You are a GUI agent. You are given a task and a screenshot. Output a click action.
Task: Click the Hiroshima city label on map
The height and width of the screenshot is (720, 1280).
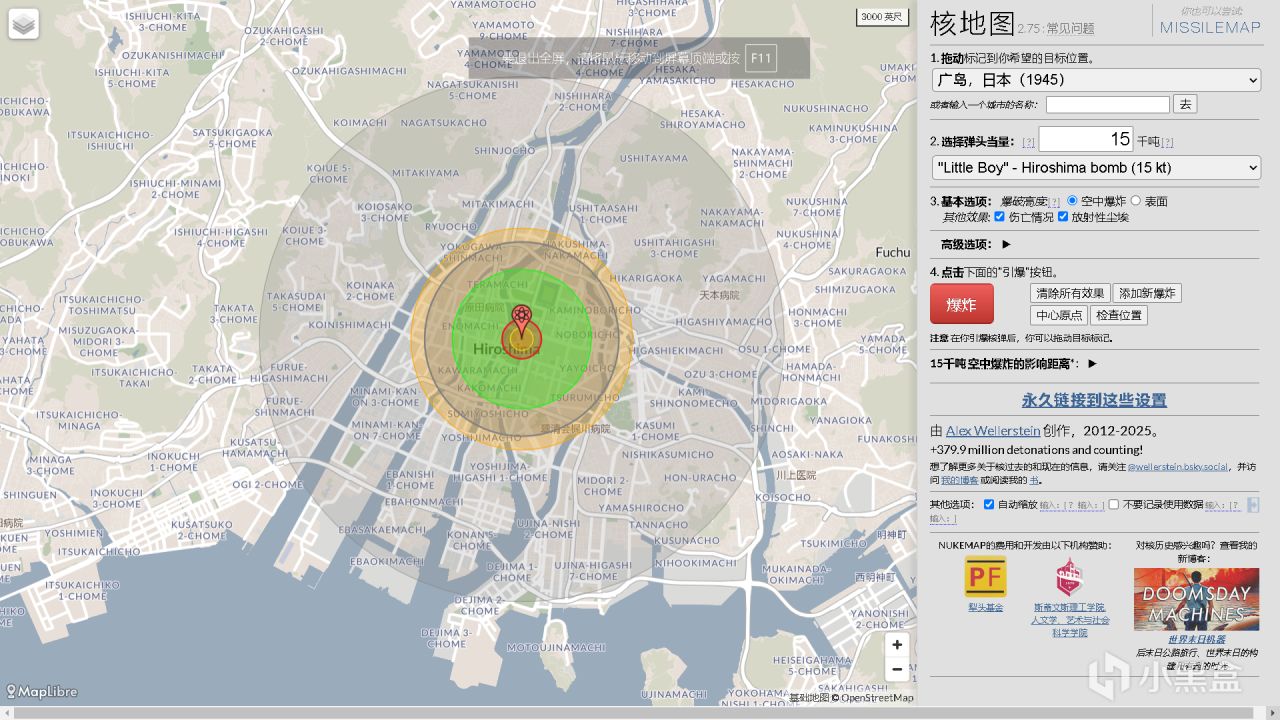tap(505, 349)
